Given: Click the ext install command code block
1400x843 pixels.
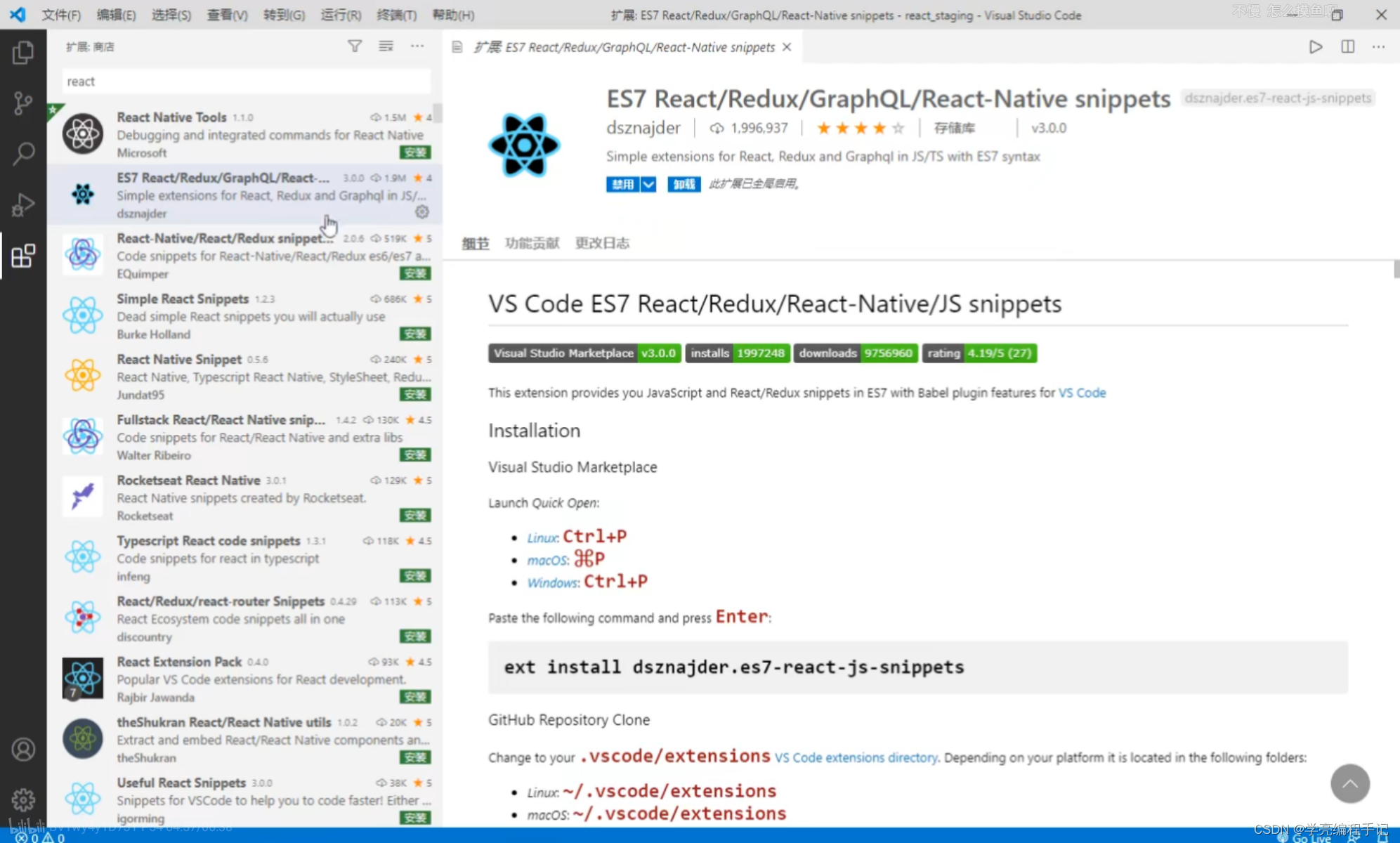Looking at the screenshot, I should [x=917, y=667].
